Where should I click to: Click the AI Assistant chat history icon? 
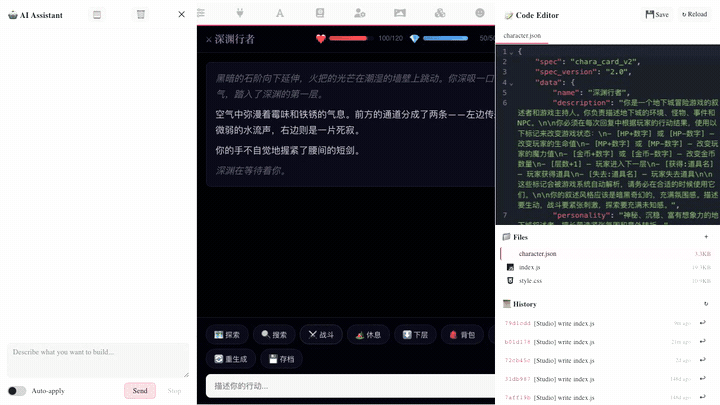coord(97,15)
